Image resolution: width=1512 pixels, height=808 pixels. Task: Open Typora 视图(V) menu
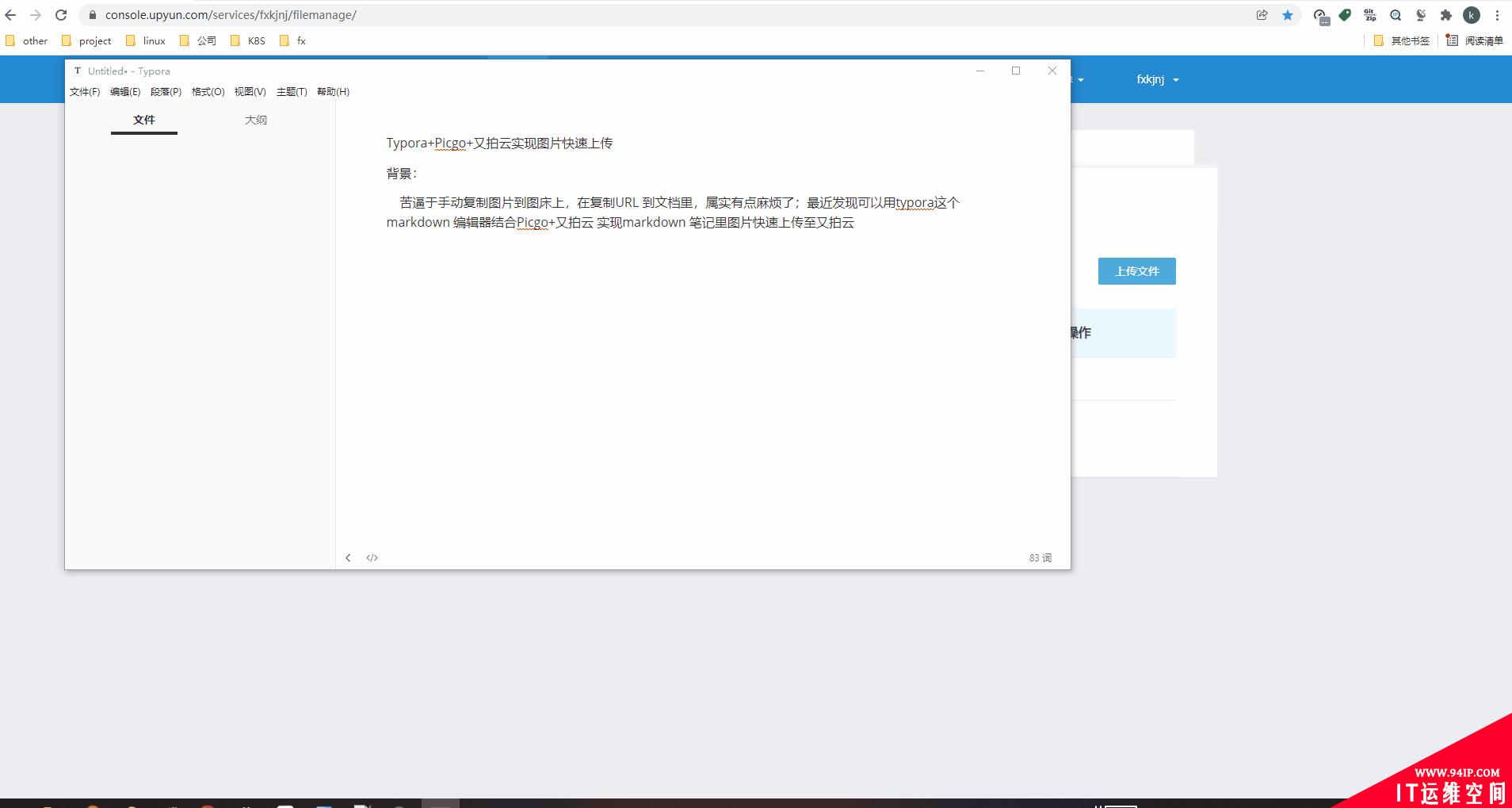250,92
